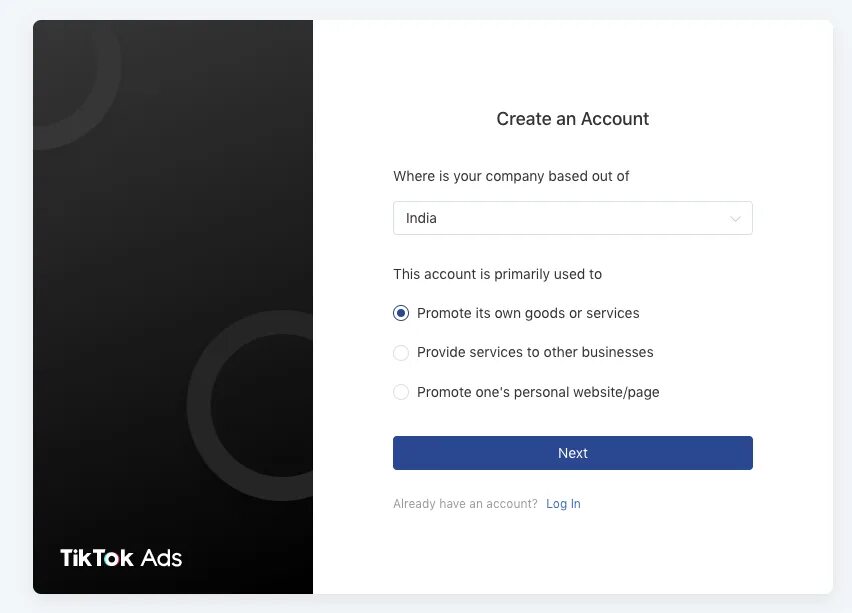Click the 'Ads' word in the logo
This screenshot has width=852, height=613.
tap(161, 558)
